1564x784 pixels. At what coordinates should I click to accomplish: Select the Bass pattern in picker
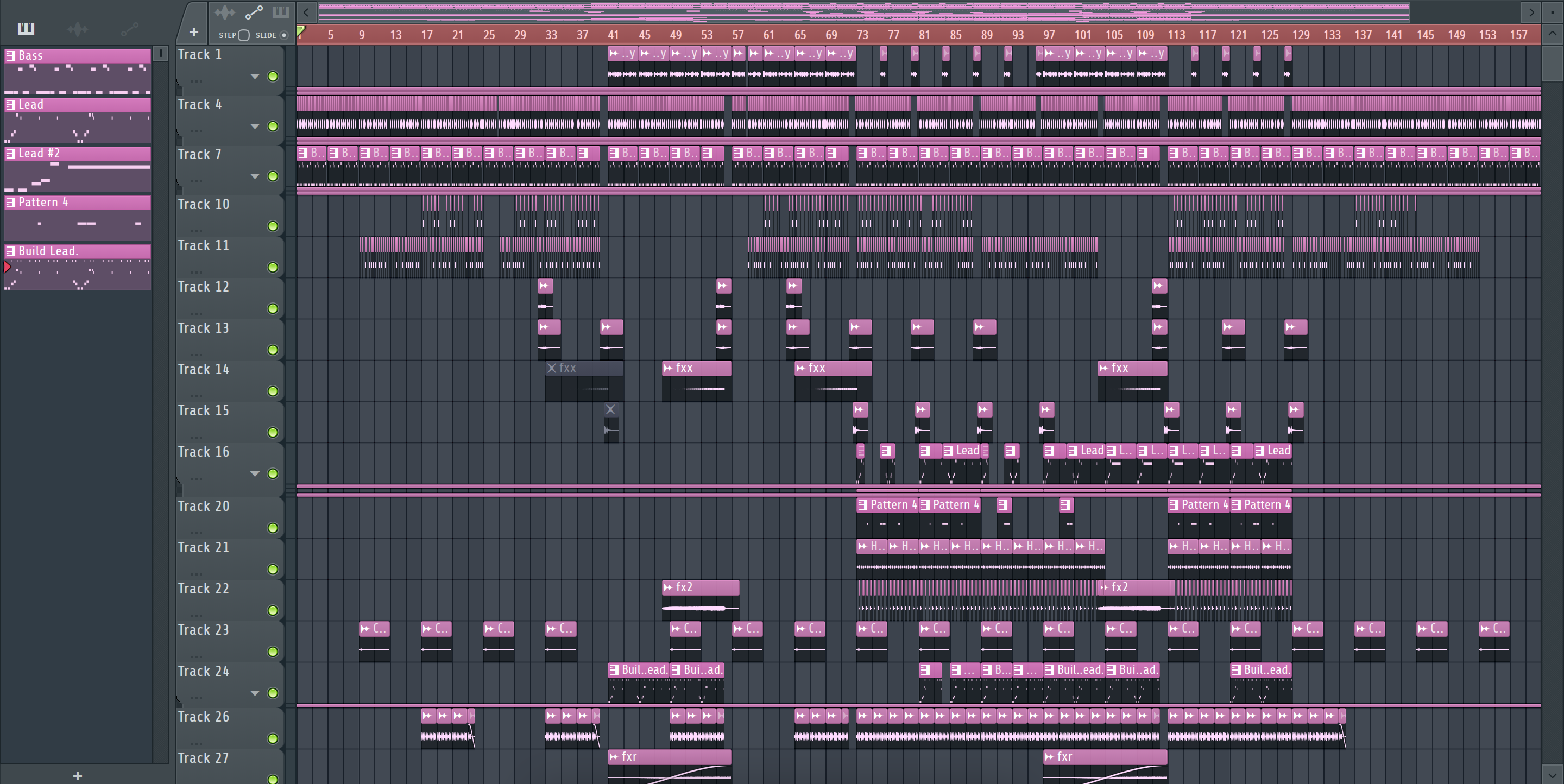point(78,72)
